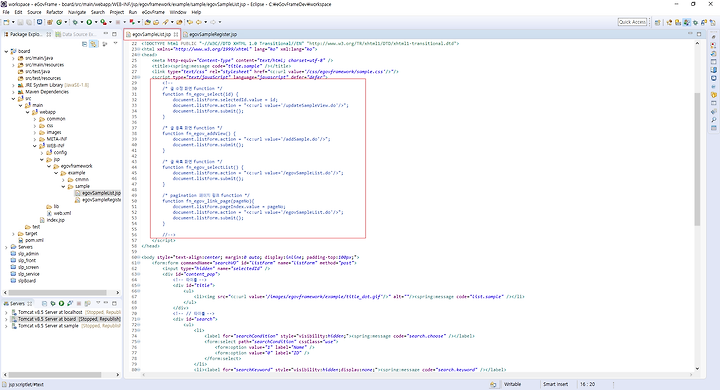The image size is (720, 390).
Task: Expand the src/main/java folder
Action: click(13, 58)
